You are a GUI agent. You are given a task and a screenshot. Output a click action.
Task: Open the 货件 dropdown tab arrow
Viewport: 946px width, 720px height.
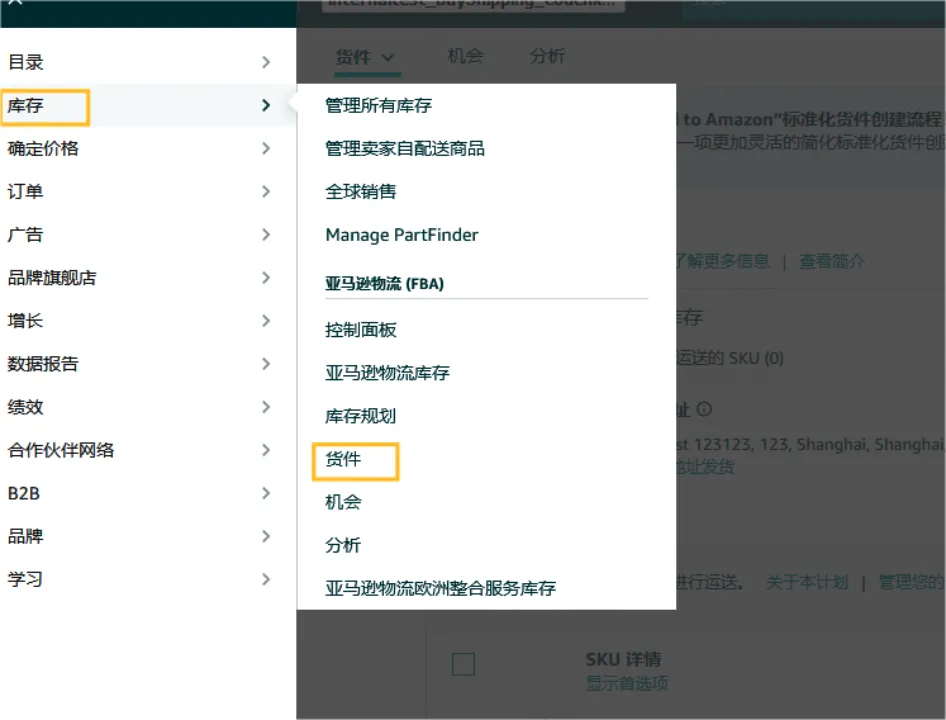pyautogui.click(x=388, y=58)
